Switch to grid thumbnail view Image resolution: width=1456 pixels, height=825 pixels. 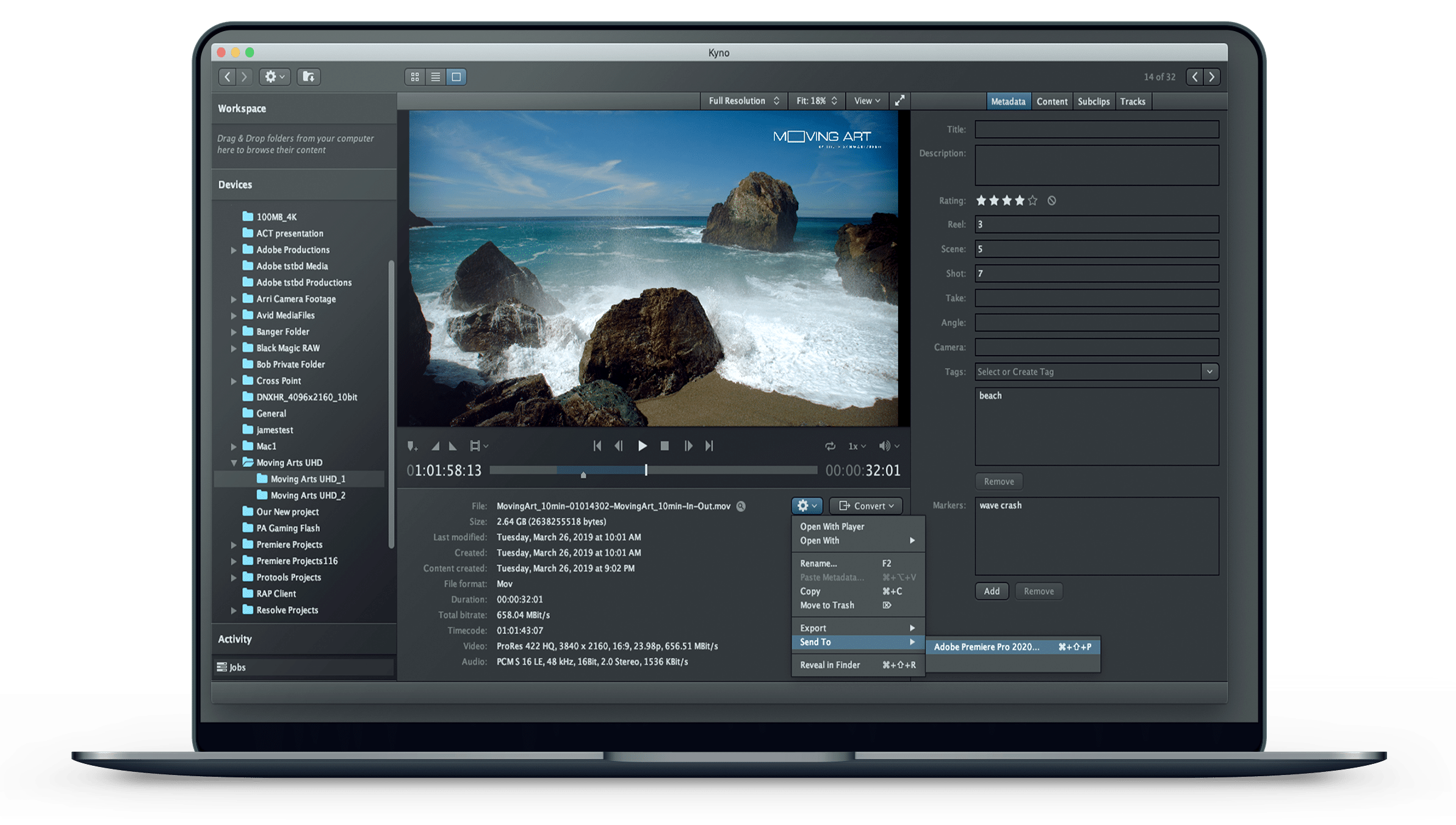pos(415,77)
